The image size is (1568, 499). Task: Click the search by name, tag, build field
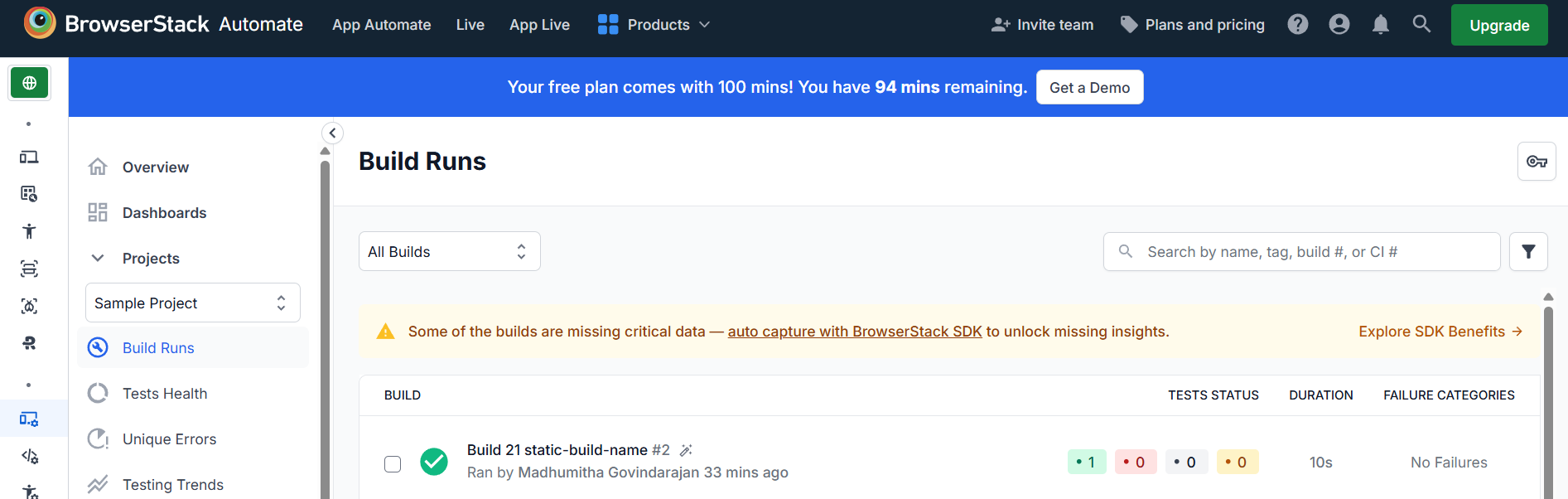1301,251
